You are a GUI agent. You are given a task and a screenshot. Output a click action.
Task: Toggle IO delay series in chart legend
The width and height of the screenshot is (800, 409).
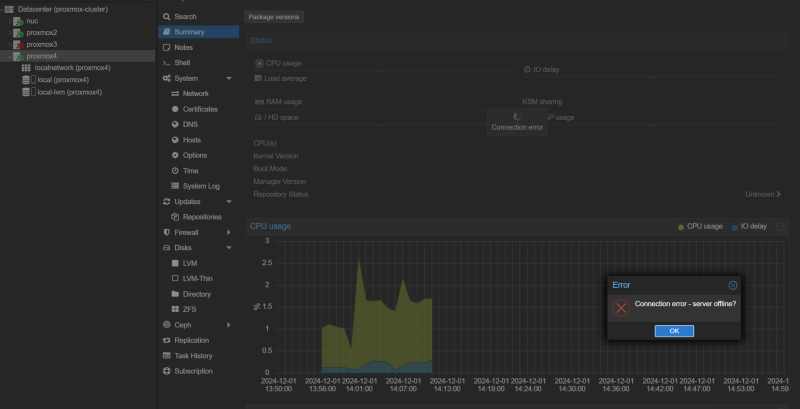[749, 226]
